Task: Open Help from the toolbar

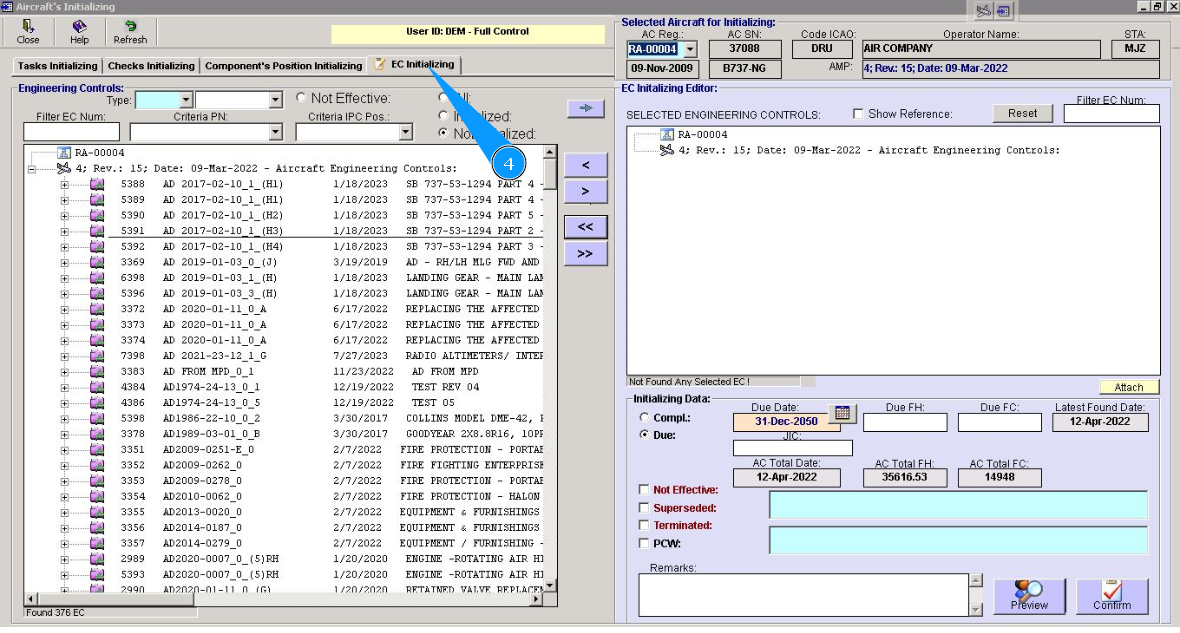Action: click(x=79, y=31)
